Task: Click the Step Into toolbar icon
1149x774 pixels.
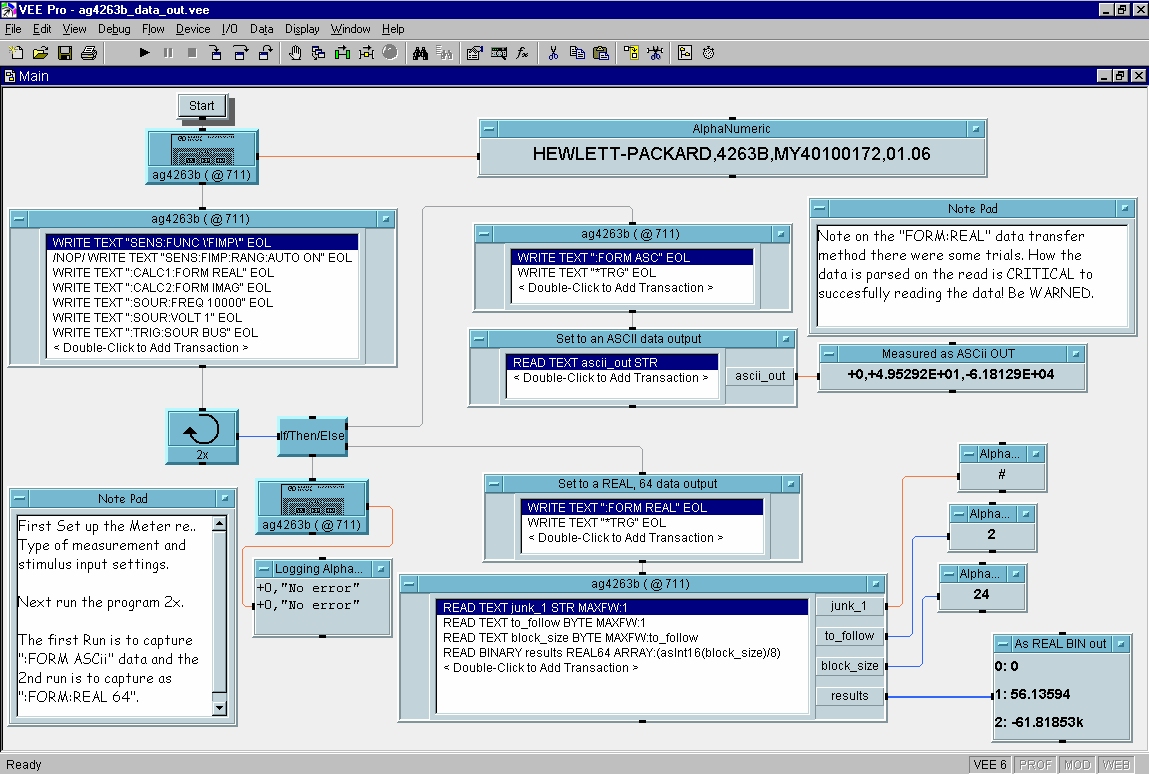Action: coord(216,53)
